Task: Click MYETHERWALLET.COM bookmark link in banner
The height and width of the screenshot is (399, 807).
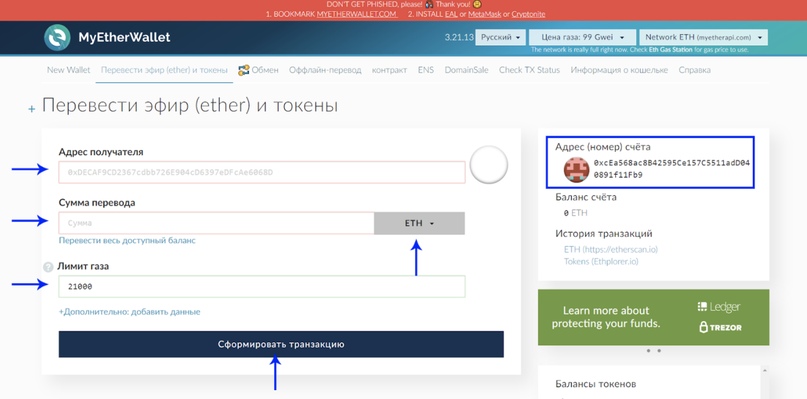Action: click(x=357, y=14)
